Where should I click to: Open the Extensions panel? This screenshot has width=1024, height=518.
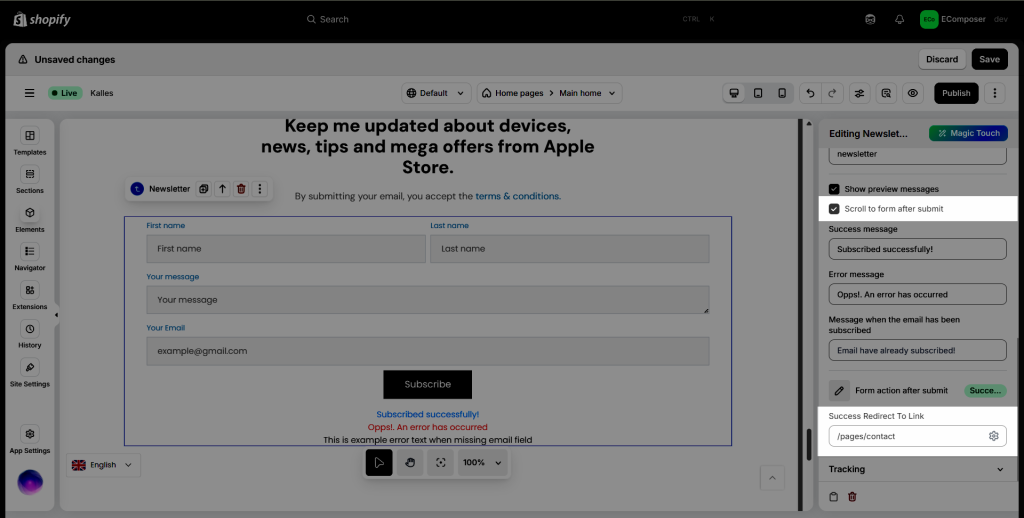[30, 295]
